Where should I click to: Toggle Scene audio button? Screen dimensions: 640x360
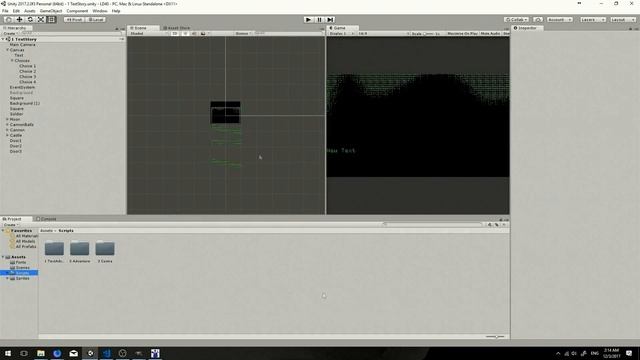tap(194, 33)
